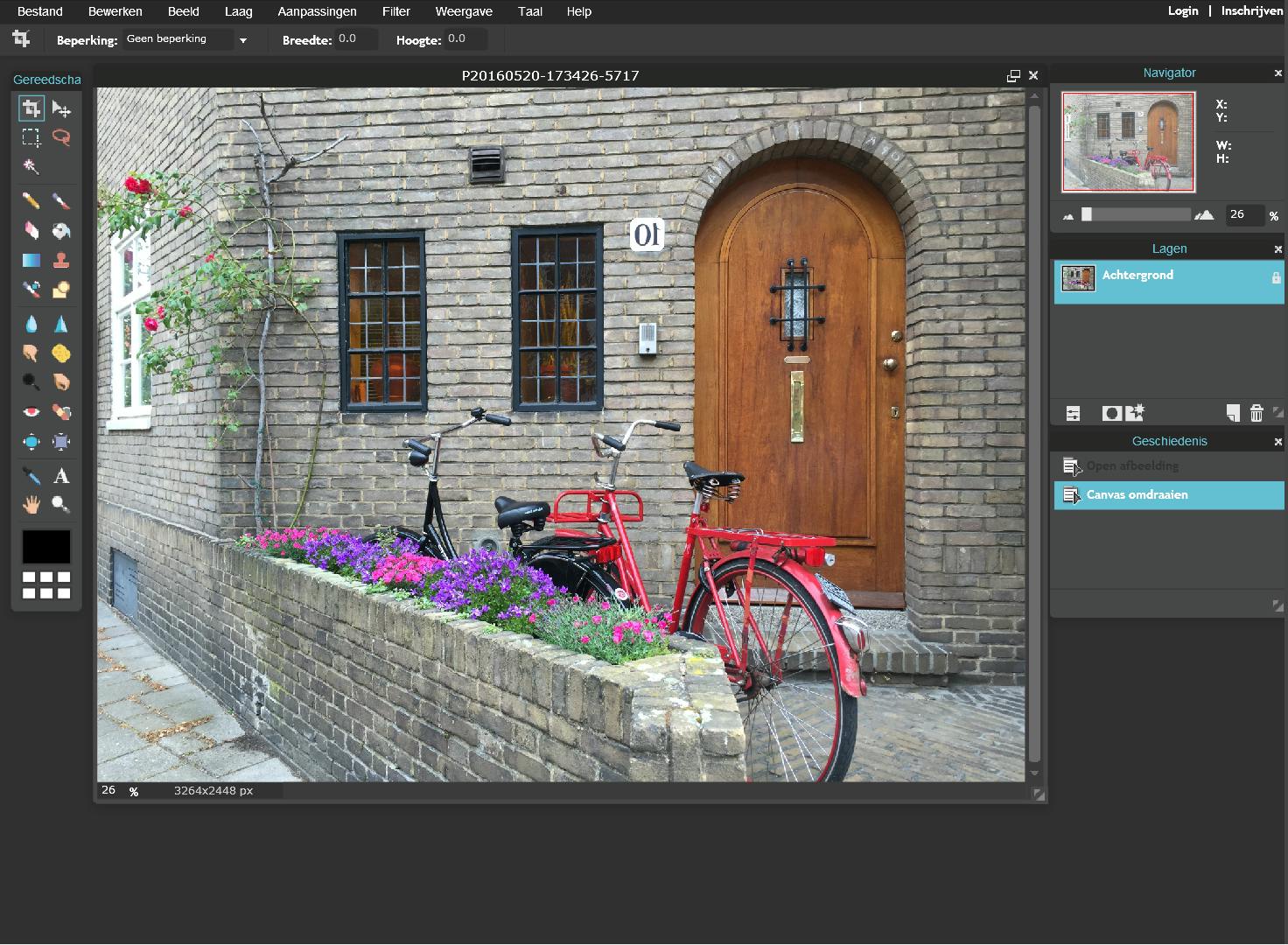This screenshot has height=945, width=1288.
Task: Select the Magic Wand tool
Action: 31,166
